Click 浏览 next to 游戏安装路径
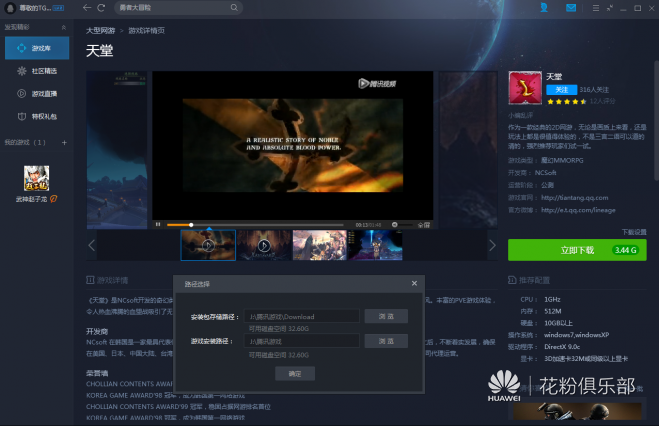 click(386, 341)
